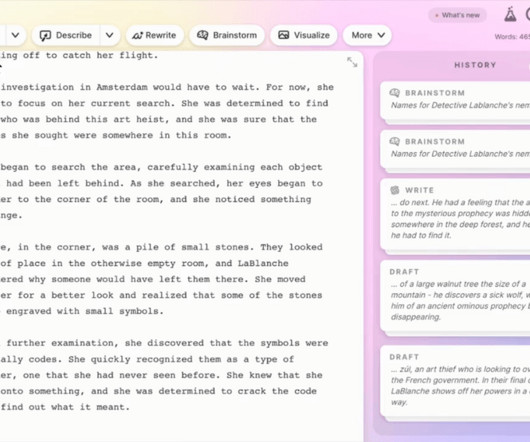Click the Brainstorm brain icon

202,35
